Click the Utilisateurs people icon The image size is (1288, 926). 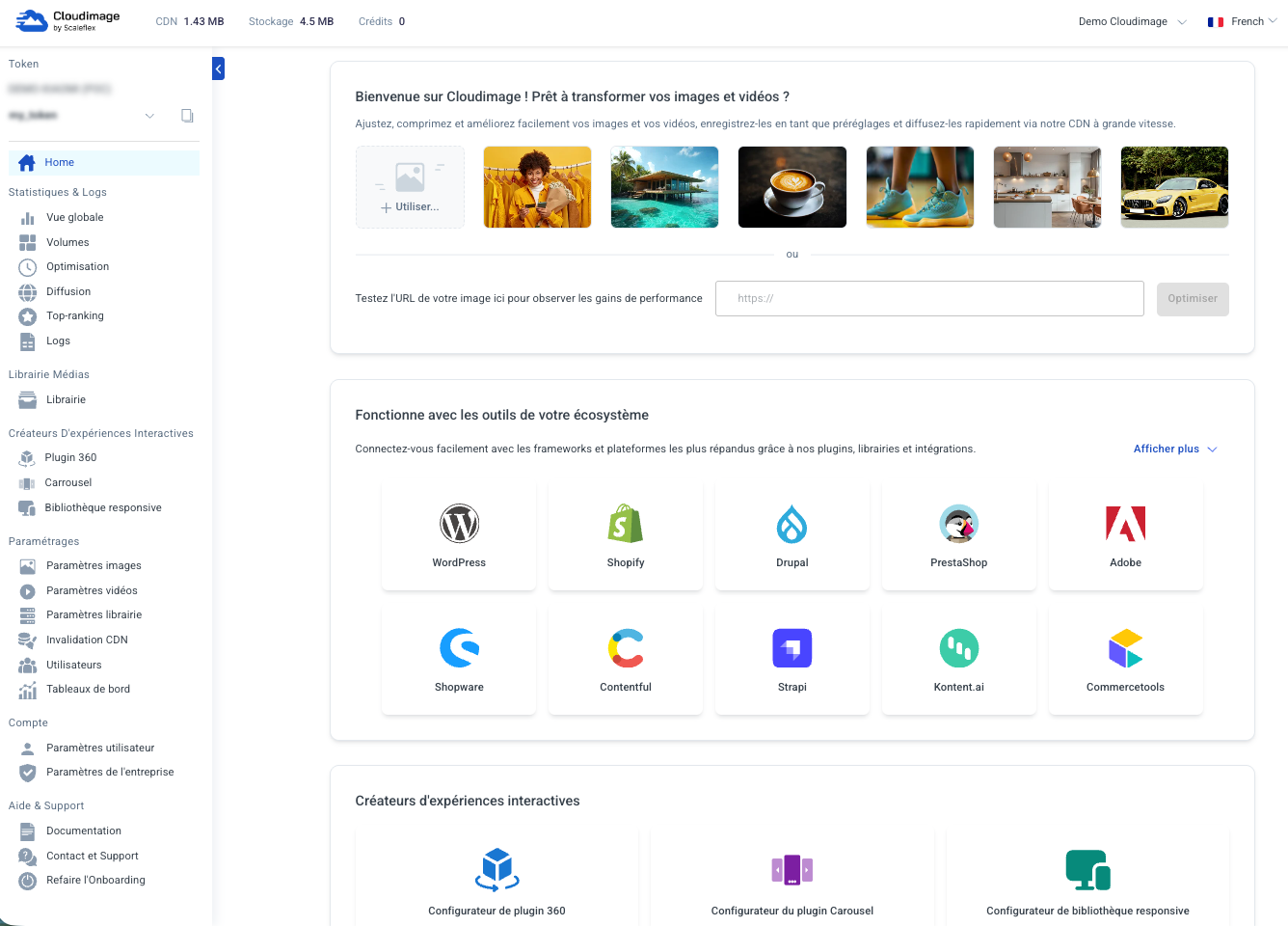point(28,666)
